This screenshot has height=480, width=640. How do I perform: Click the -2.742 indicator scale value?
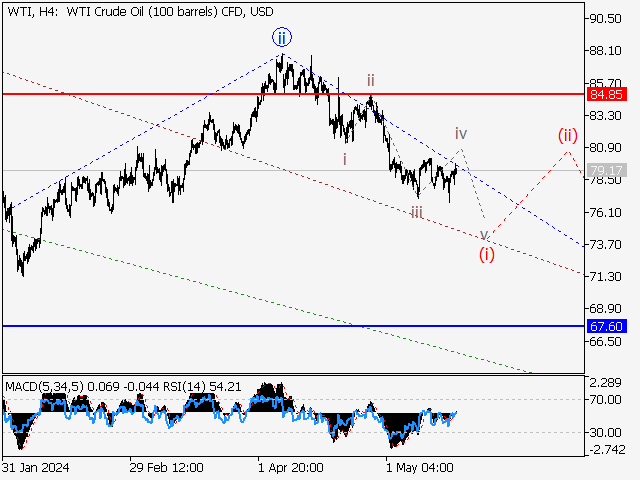click(606, 450)
